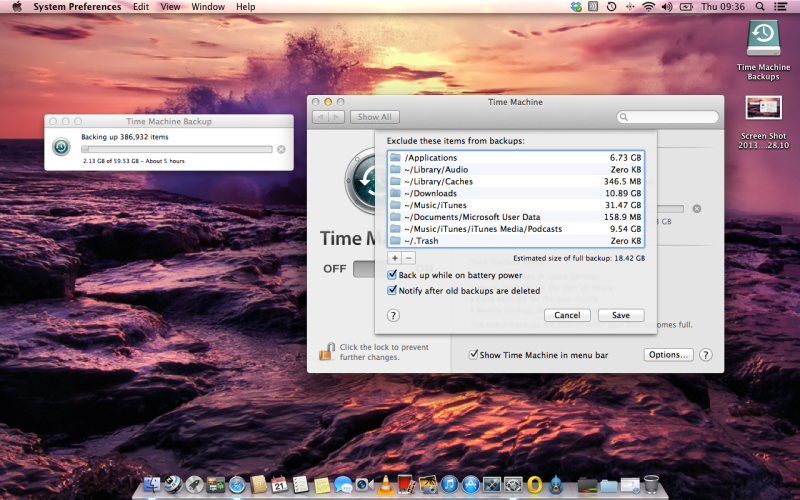The height and width of the screenshot is (500, 800).
Task: Open Reminders from the Dock
Action: point(300,485)
